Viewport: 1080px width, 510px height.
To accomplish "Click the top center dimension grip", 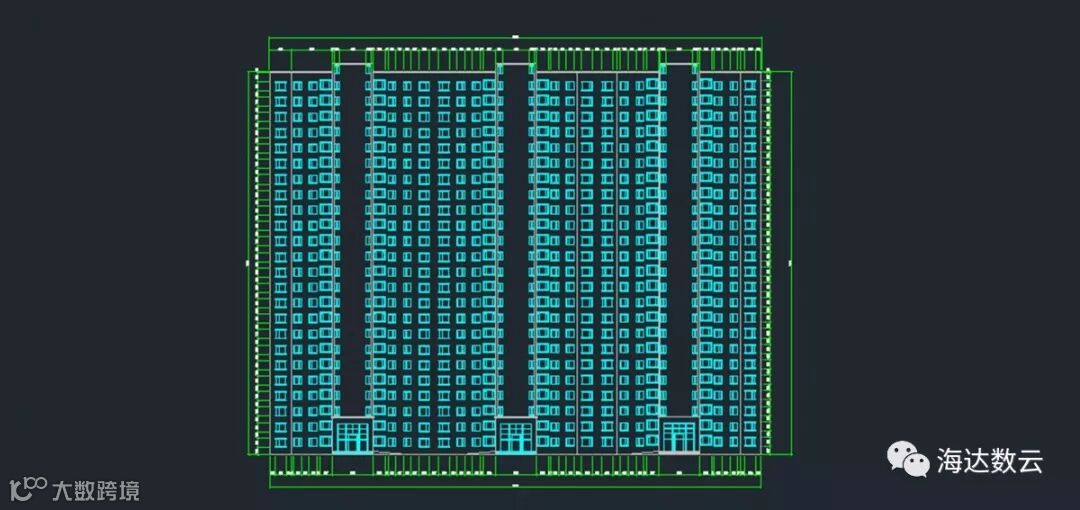I will click(x=515, y=37).
